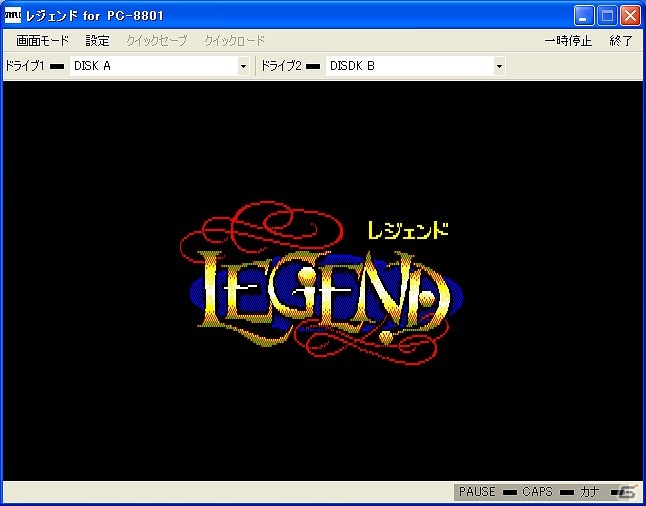Open the 画面モード menu
This screenshot has height=506, width=646.
coord(42,41)
